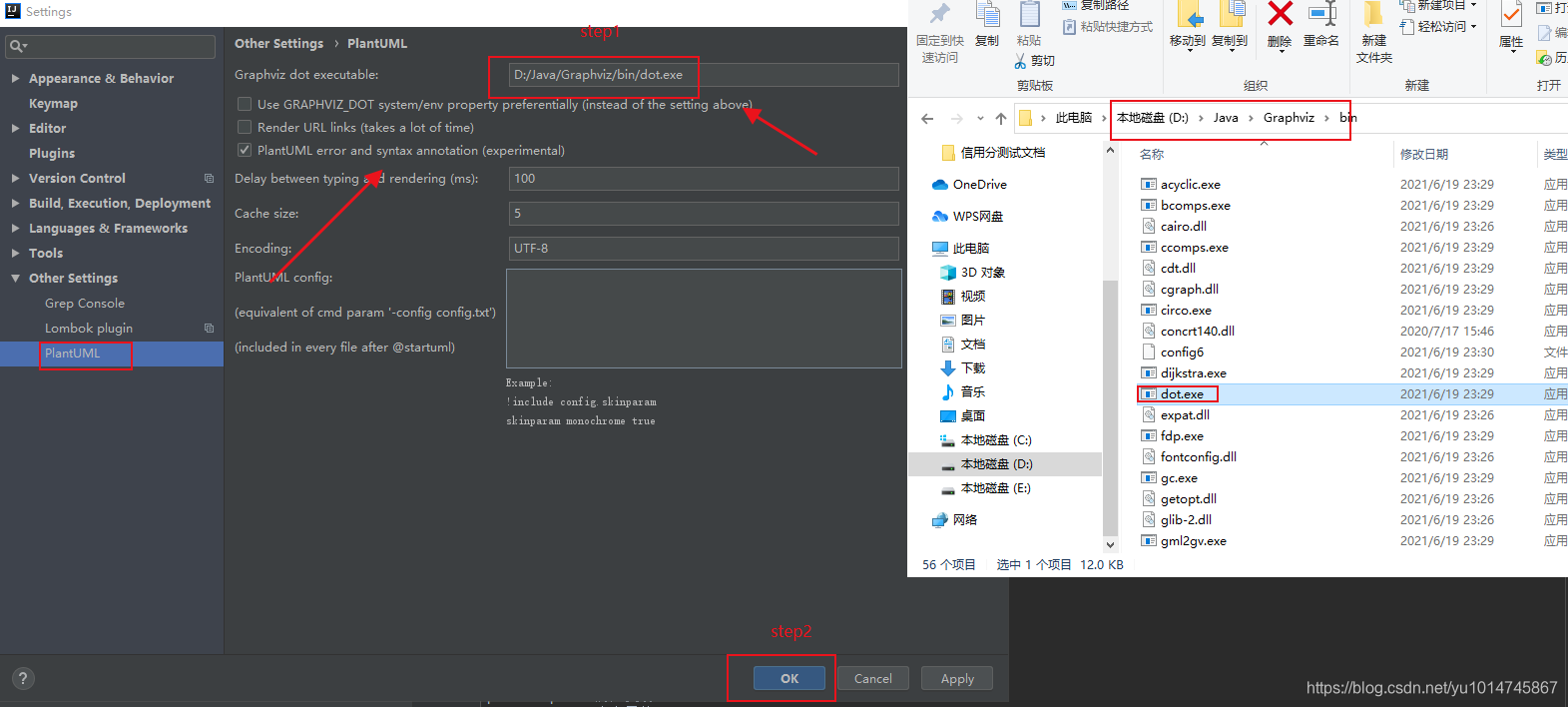Click the search magnifier in Settings search box
The width and height of the screenshot is (1568, 707).
[17, 47]
